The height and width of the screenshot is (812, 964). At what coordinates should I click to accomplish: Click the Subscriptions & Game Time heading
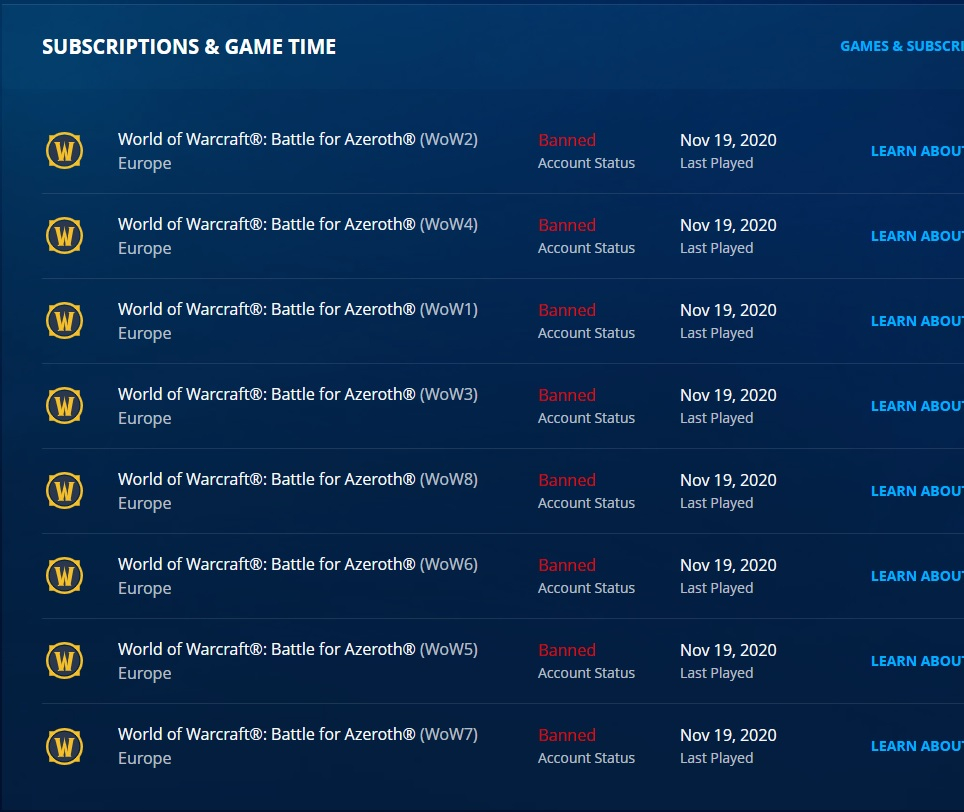point(189,47)
